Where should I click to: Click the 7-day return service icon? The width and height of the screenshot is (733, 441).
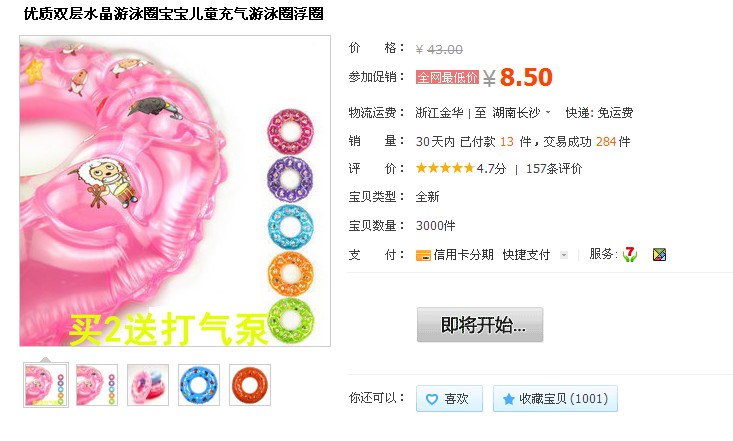(x=630, y=254)
